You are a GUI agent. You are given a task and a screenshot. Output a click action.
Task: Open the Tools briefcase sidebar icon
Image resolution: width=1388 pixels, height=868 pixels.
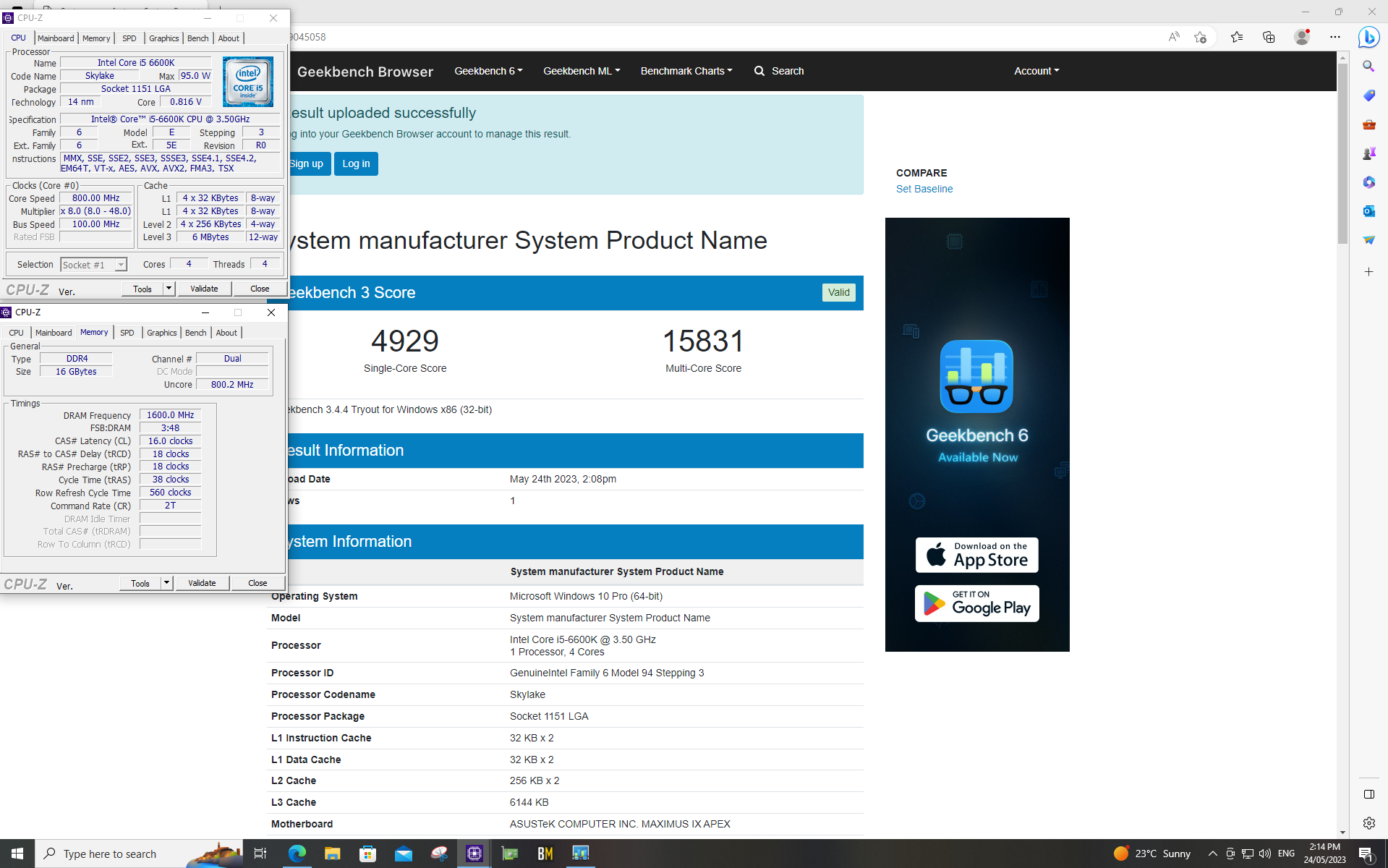pos(1368,124)
